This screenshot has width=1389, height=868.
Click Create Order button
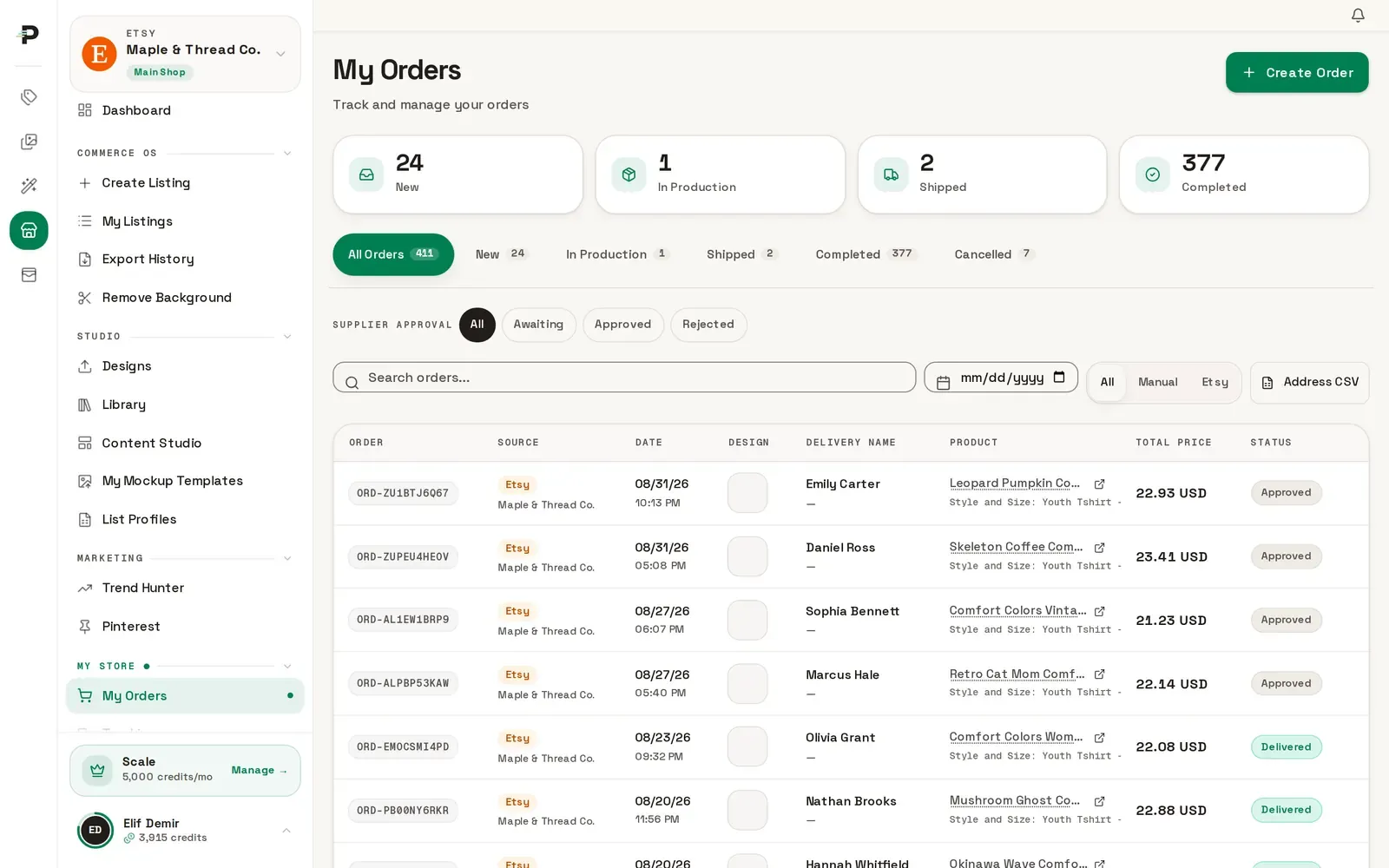pos(1297,73)
